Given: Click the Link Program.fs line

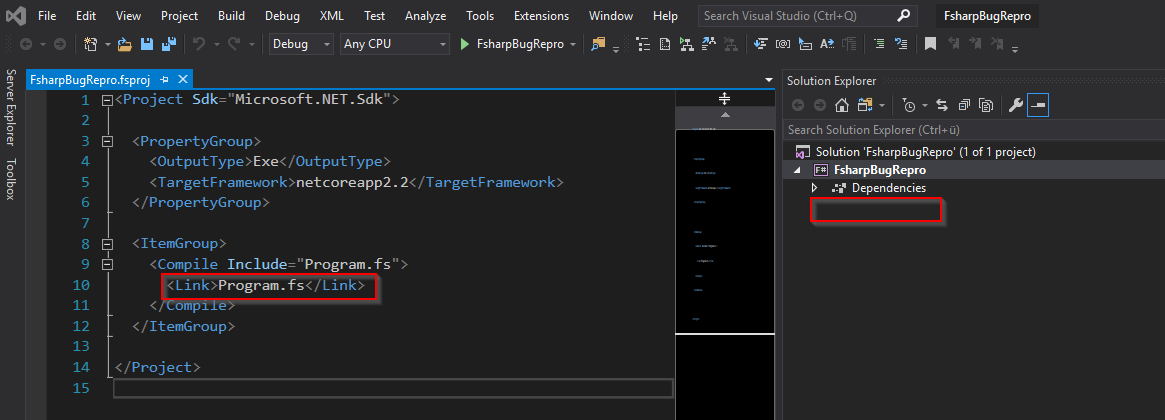Looking at the screenshot, I should (266, 285).
